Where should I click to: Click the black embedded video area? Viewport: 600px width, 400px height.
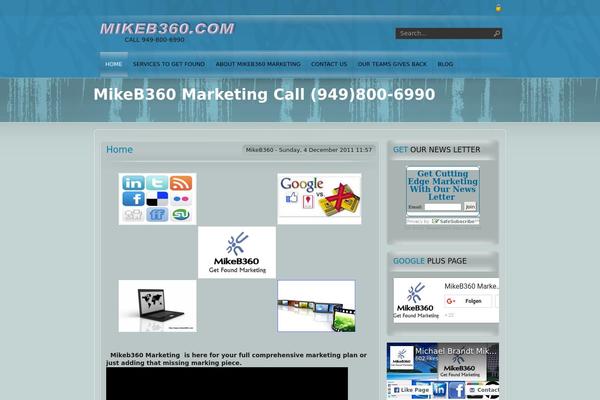227,384
